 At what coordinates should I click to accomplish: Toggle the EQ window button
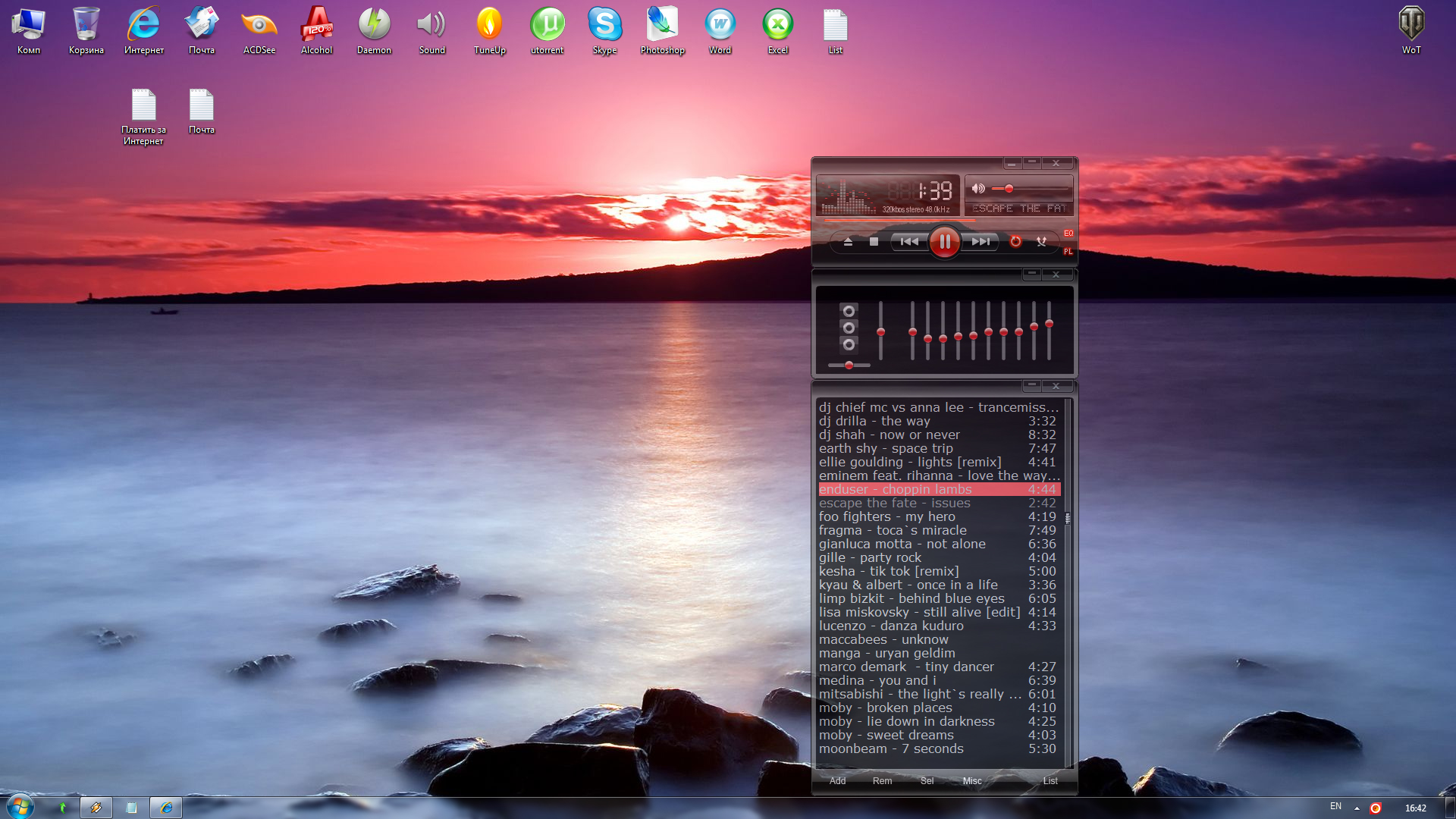point(1068,234)
